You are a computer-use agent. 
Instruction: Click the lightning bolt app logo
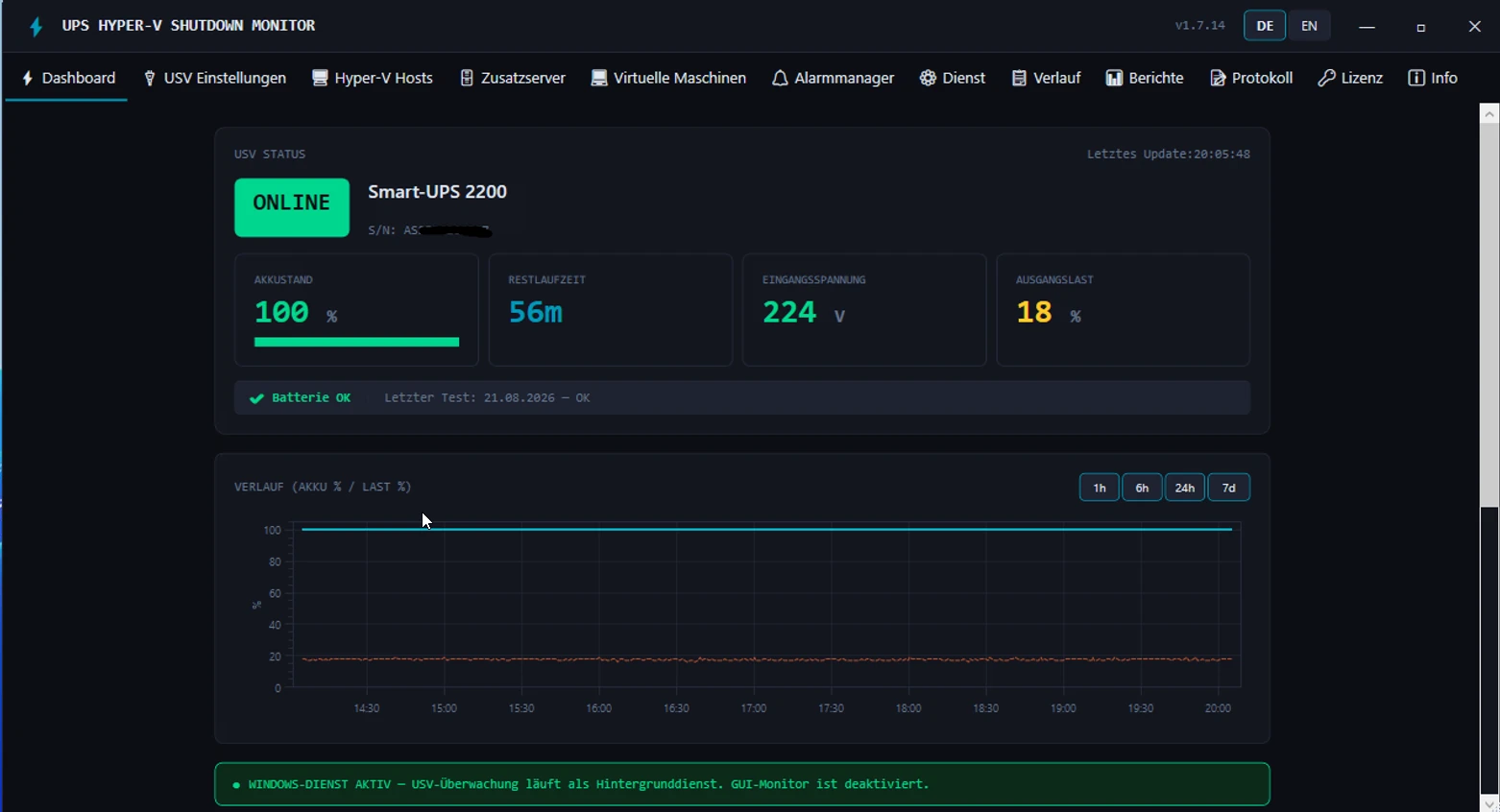(x=36, y=27)
